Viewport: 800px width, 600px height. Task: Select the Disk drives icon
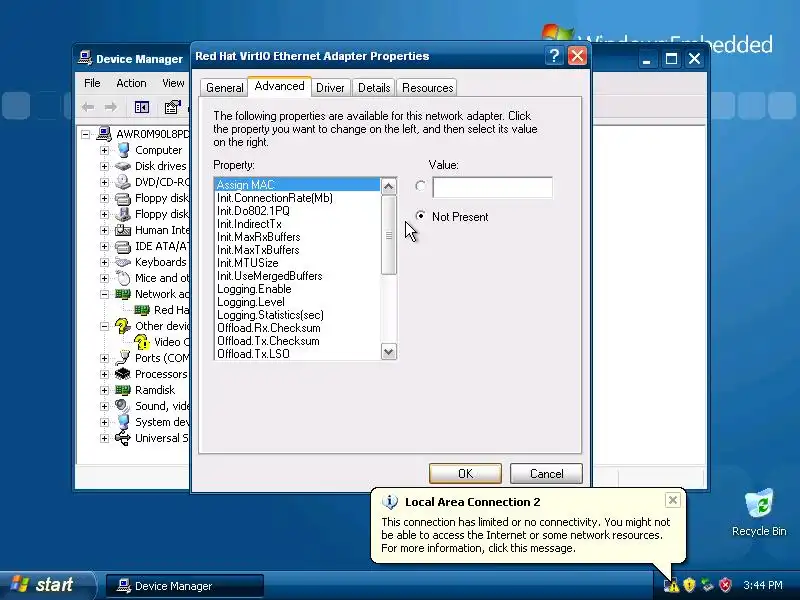point(123,166)
